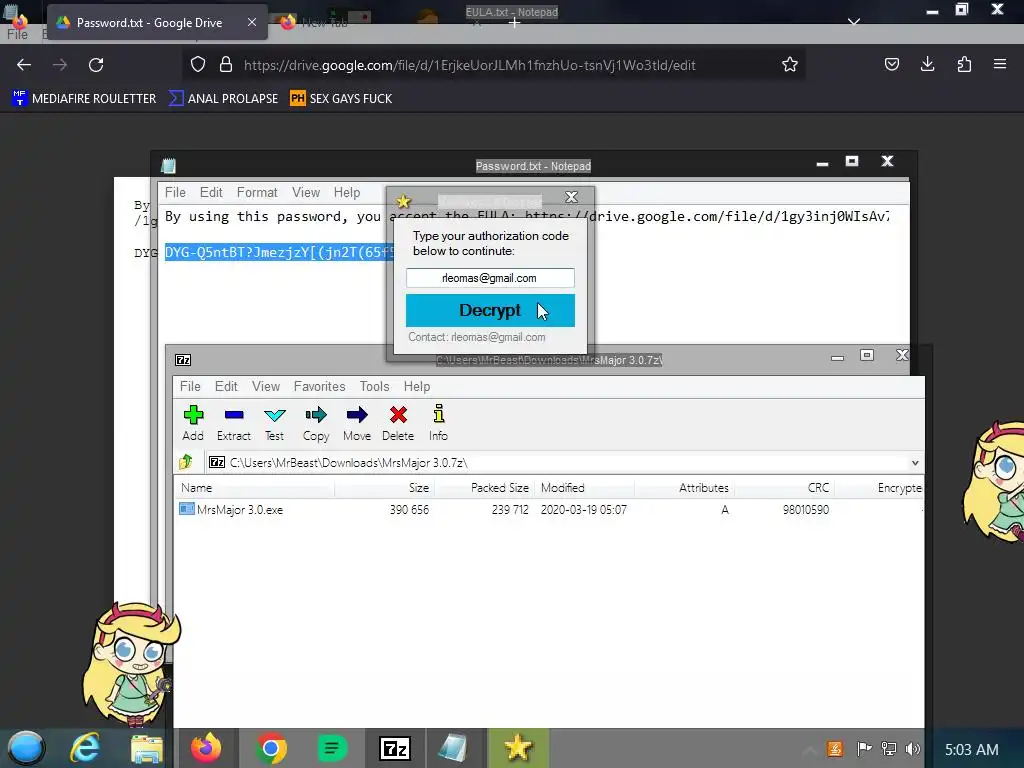Expand the 7-Zip address path dropdown
Image resolution: width=1024 pixels, height=768 pixels.
tap(915, 462)
